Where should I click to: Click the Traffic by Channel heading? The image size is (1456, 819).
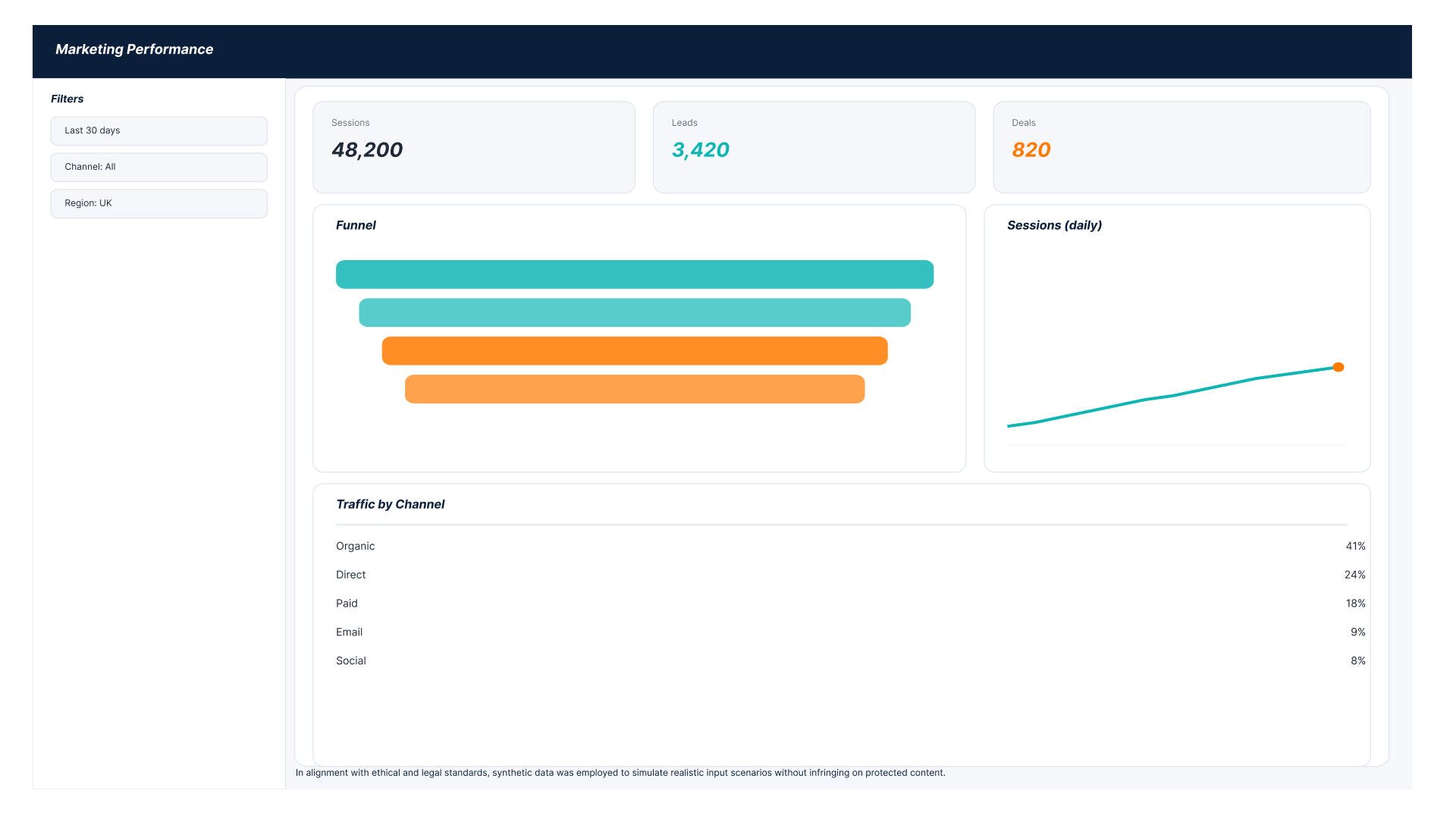[x=390, y=504]
